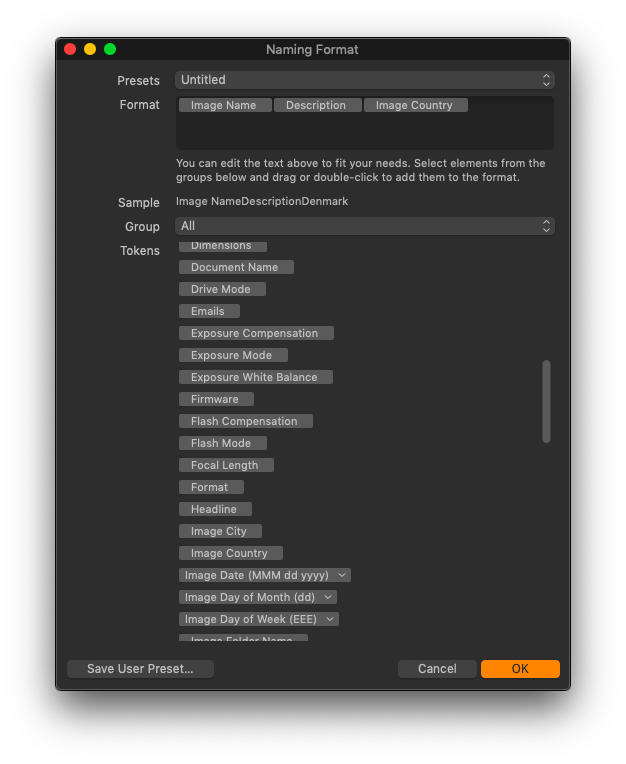Select Description token in Format field
The height and width of the screenshot is (764, 626).
point(318,105)
